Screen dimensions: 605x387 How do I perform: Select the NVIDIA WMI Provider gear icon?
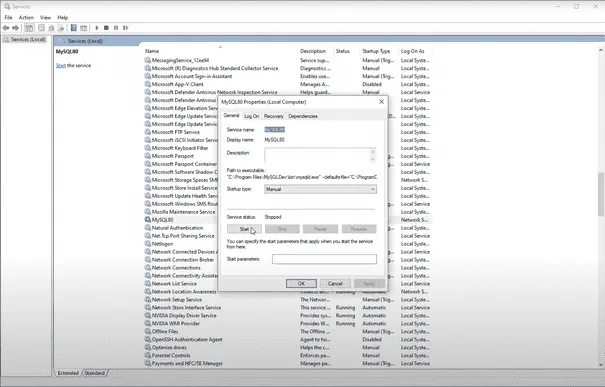[x=147, y=323]
